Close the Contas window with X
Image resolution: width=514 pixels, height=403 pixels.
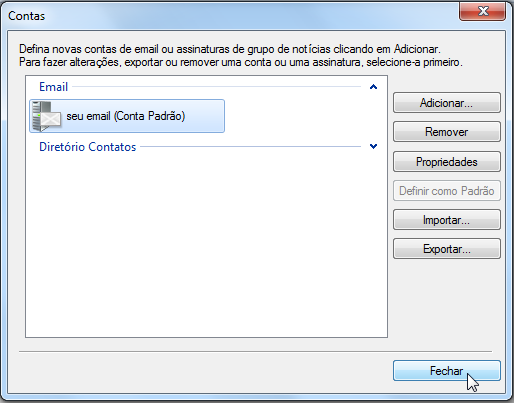482,11
